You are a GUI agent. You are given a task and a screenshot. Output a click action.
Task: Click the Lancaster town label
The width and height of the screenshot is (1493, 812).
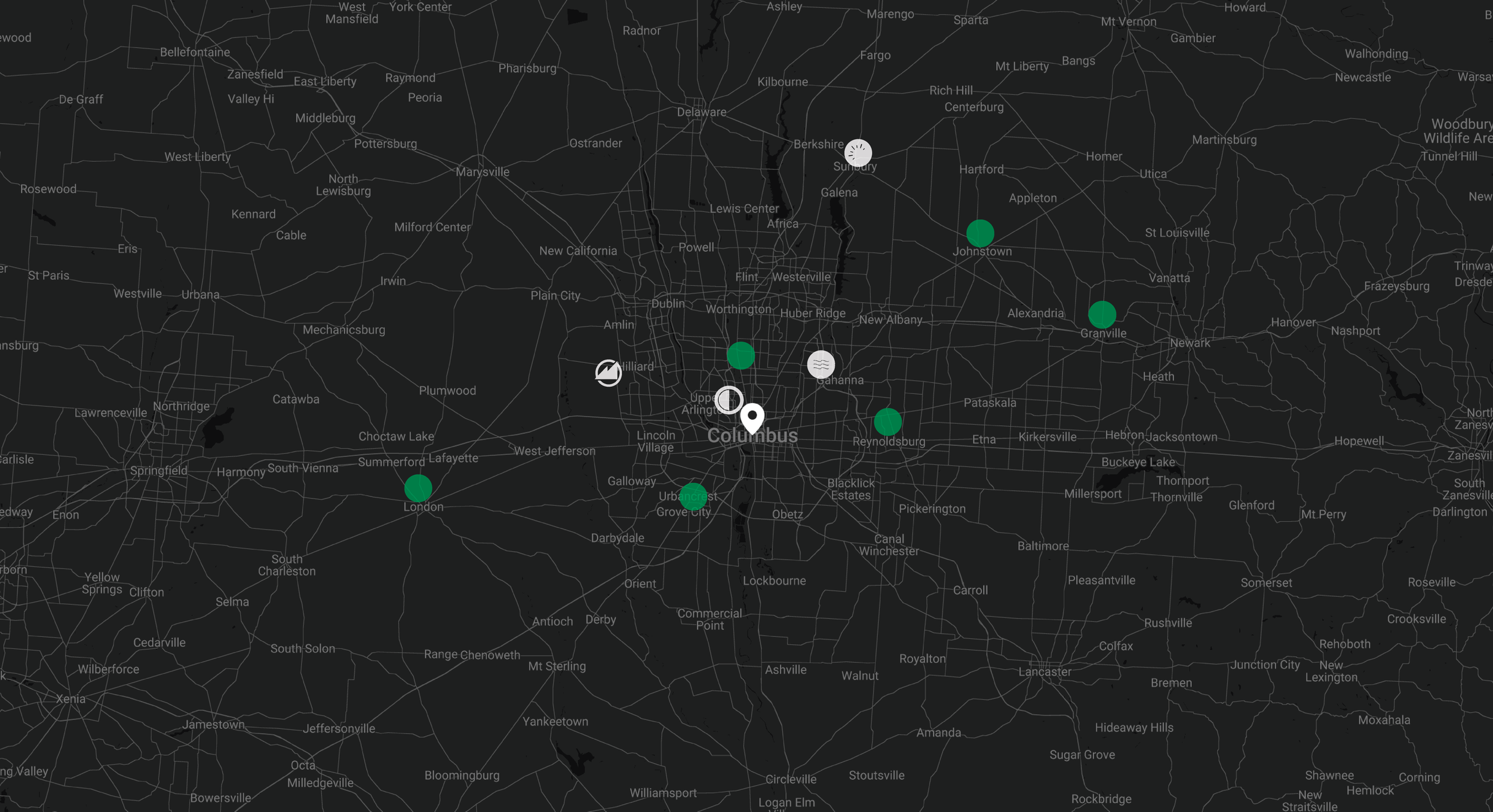[x=1045, y=672]
